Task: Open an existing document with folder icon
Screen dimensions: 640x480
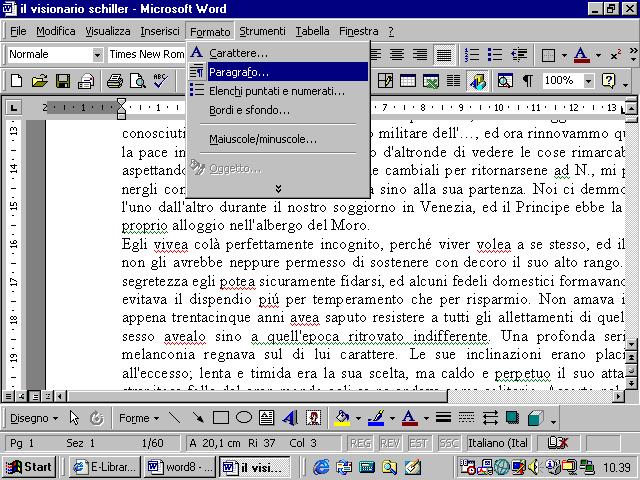Action: [40, 81]
